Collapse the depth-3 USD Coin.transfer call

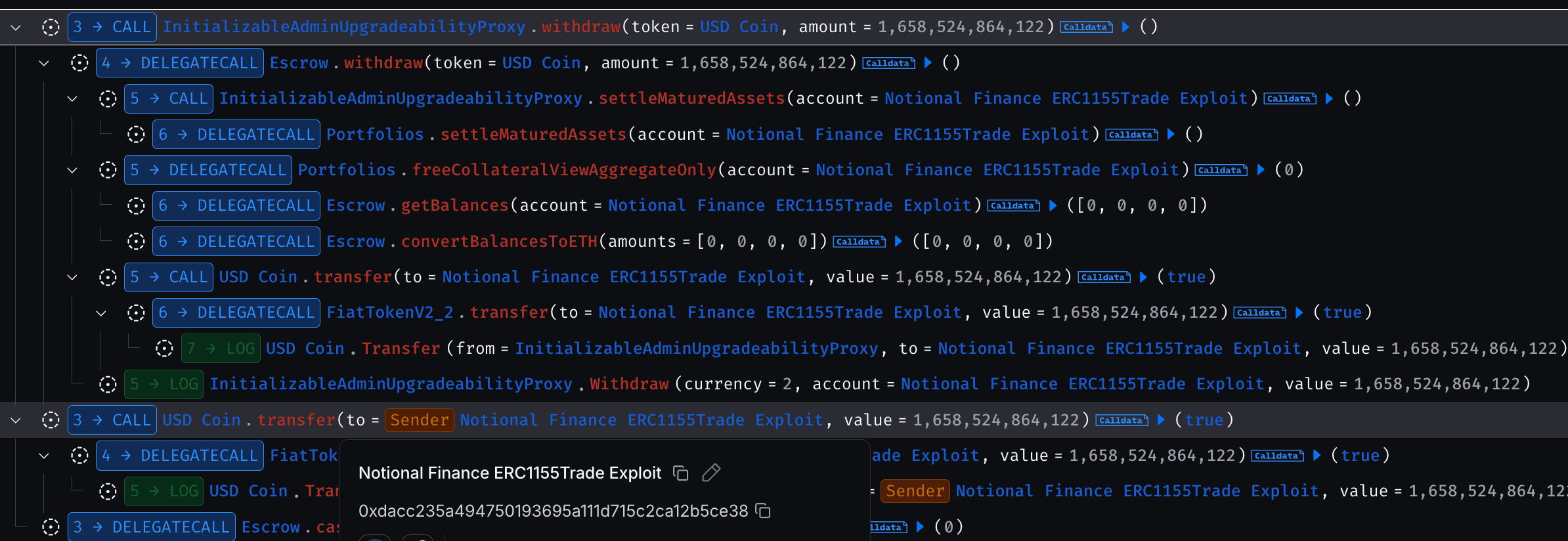coord(16,420)
